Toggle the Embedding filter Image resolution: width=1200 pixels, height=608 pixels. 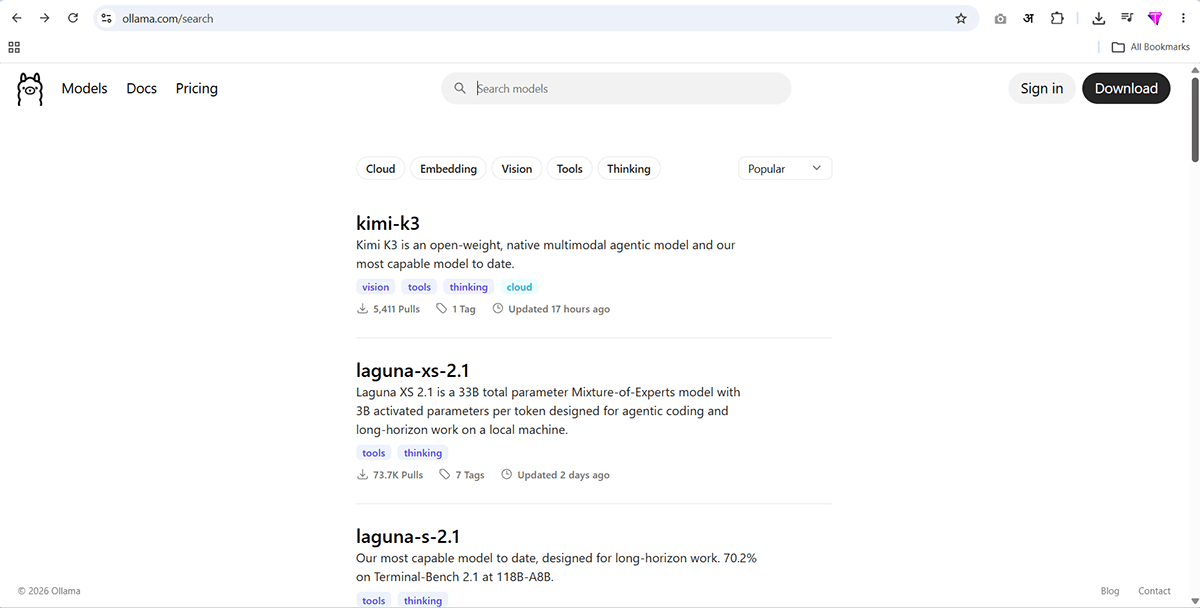pyautogui.click(x=448, y=169)
